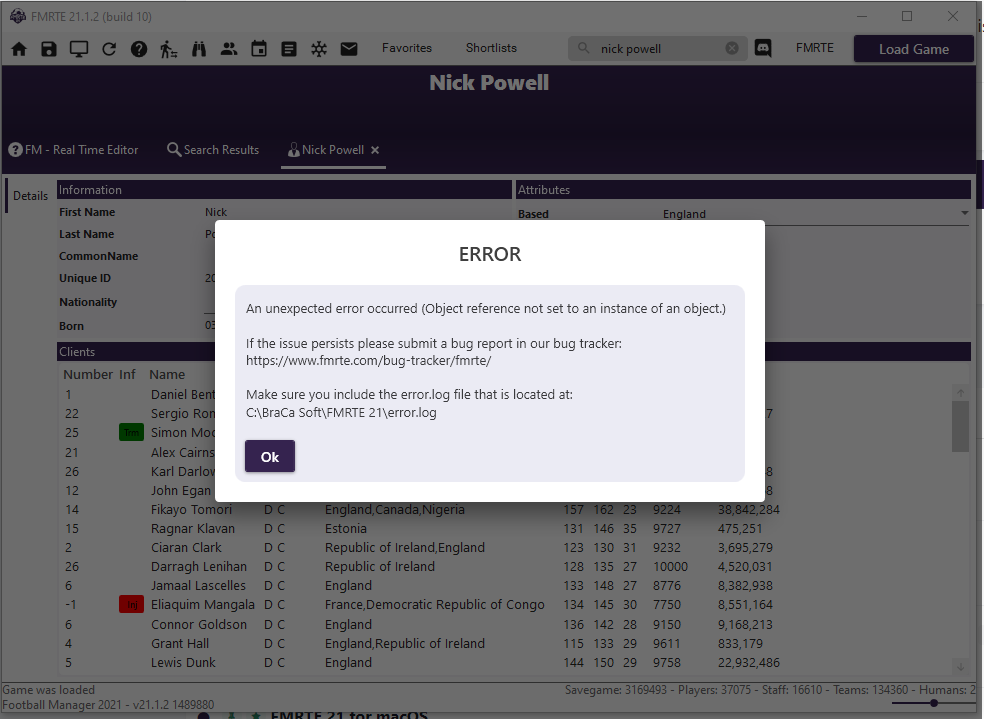Click the Home icon in toolbar
Image resolution: width=984 pixels, height=719 pixels.
click(x=19, y=49)
